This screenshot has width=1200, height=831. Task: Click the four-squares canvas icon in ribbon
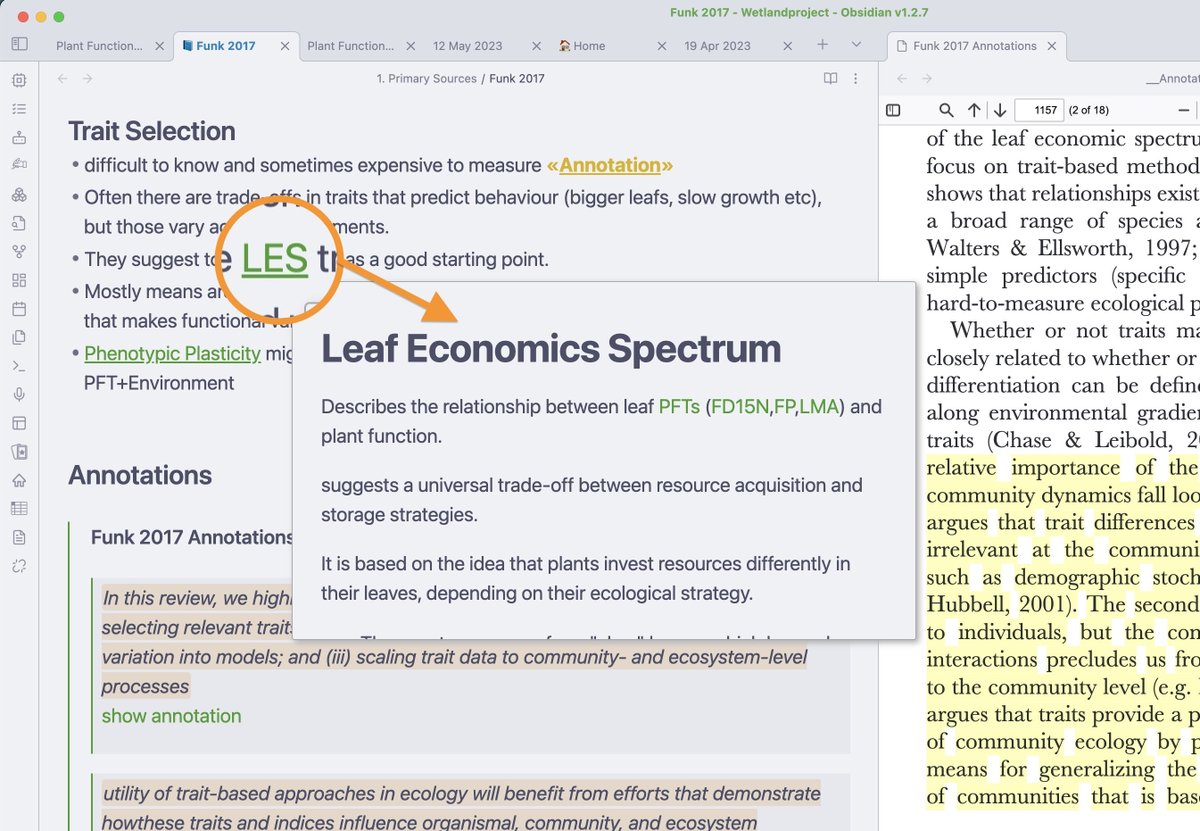coord(19,280)
